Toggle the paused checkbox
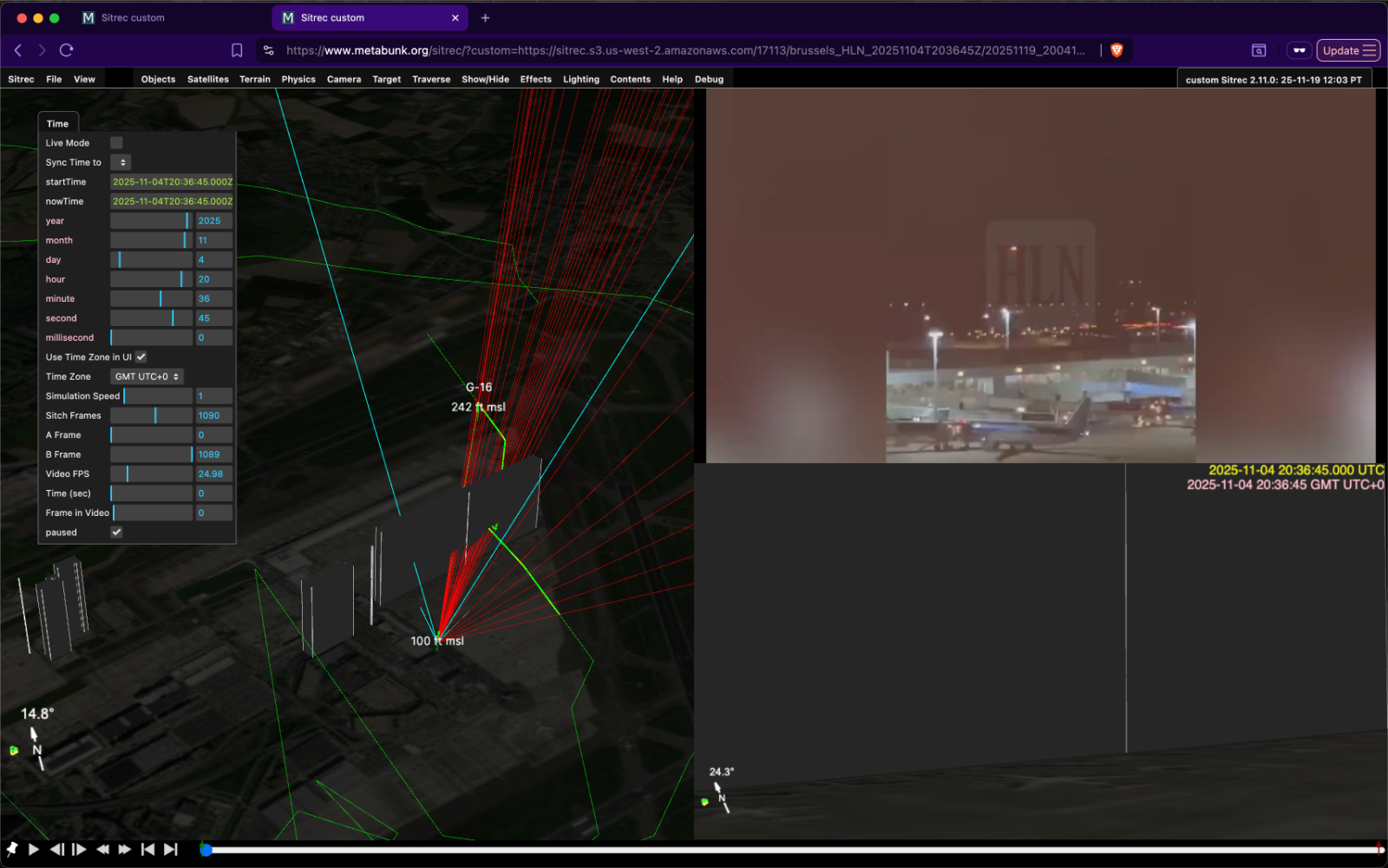Viewport: 1388px width, 868px height. [x=116, y=532]
